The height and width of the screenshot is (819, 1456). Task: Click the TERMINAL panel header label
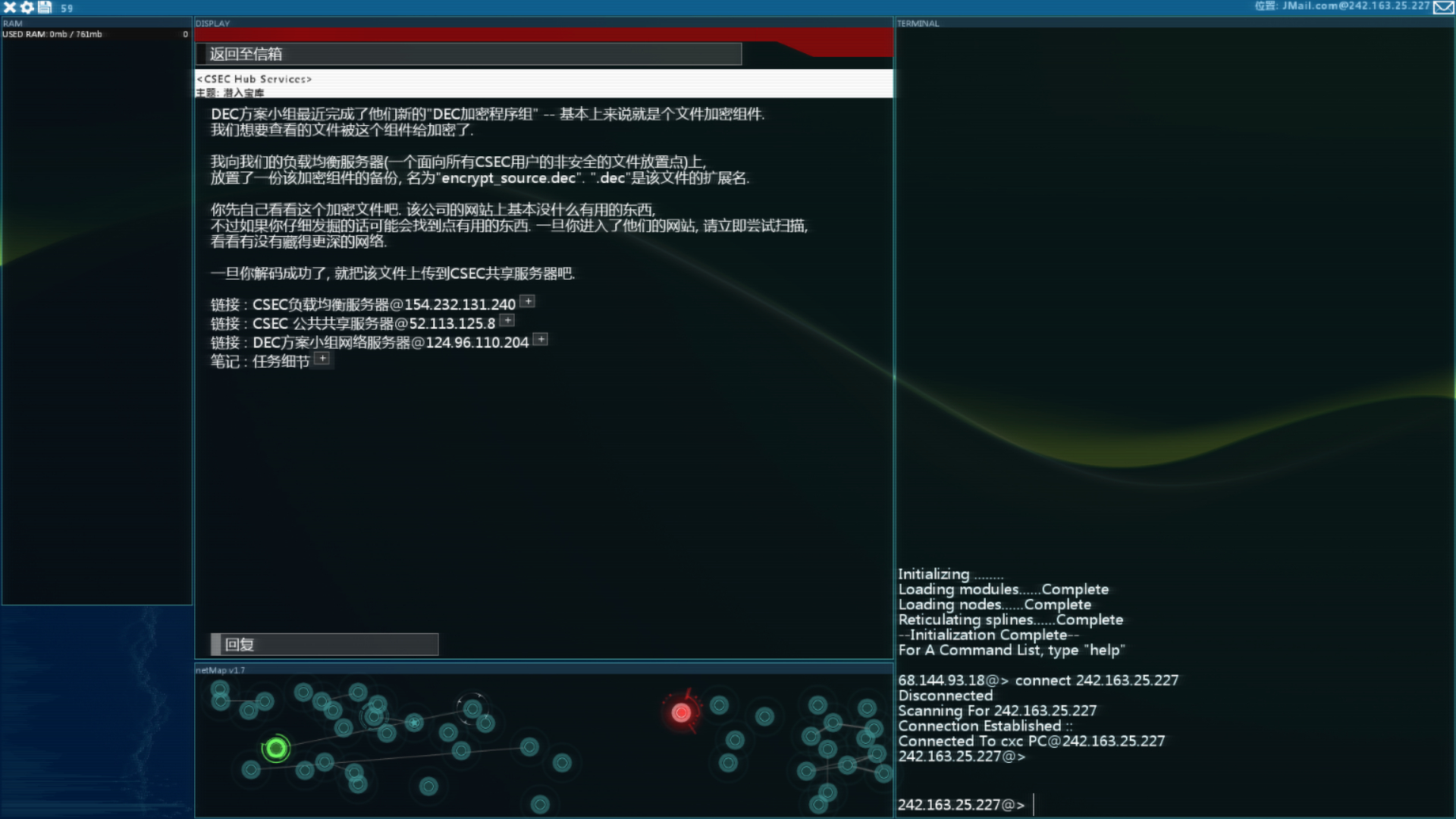918,24
